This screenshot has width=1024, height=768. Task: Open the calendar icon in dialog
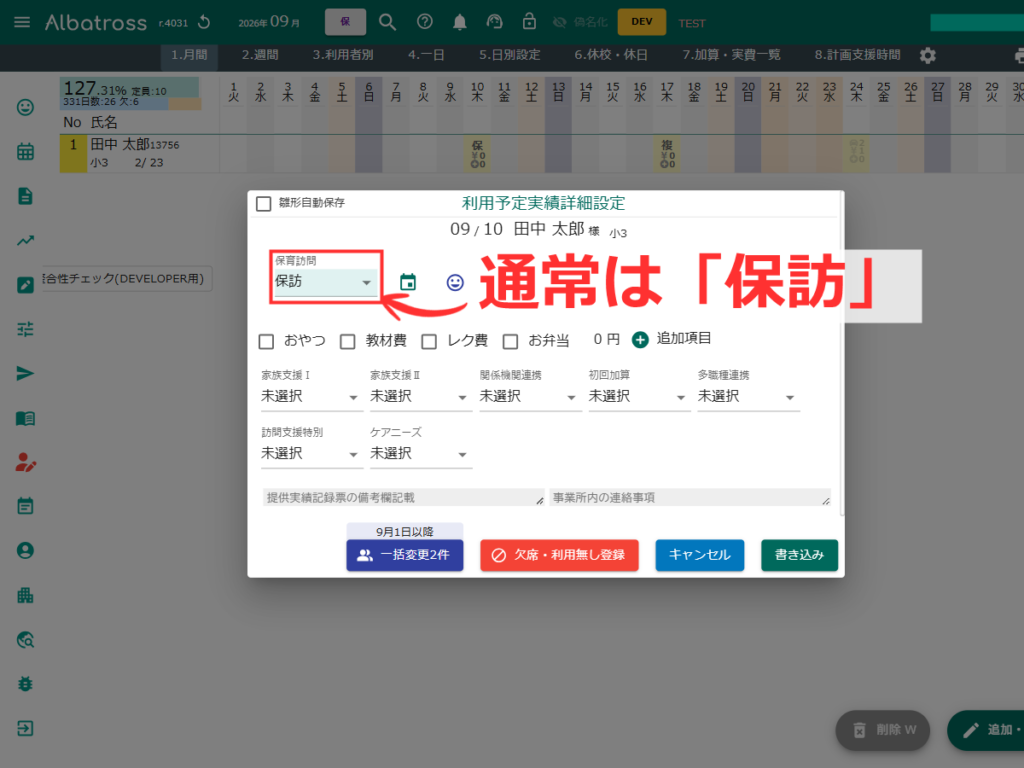[408, 282]
